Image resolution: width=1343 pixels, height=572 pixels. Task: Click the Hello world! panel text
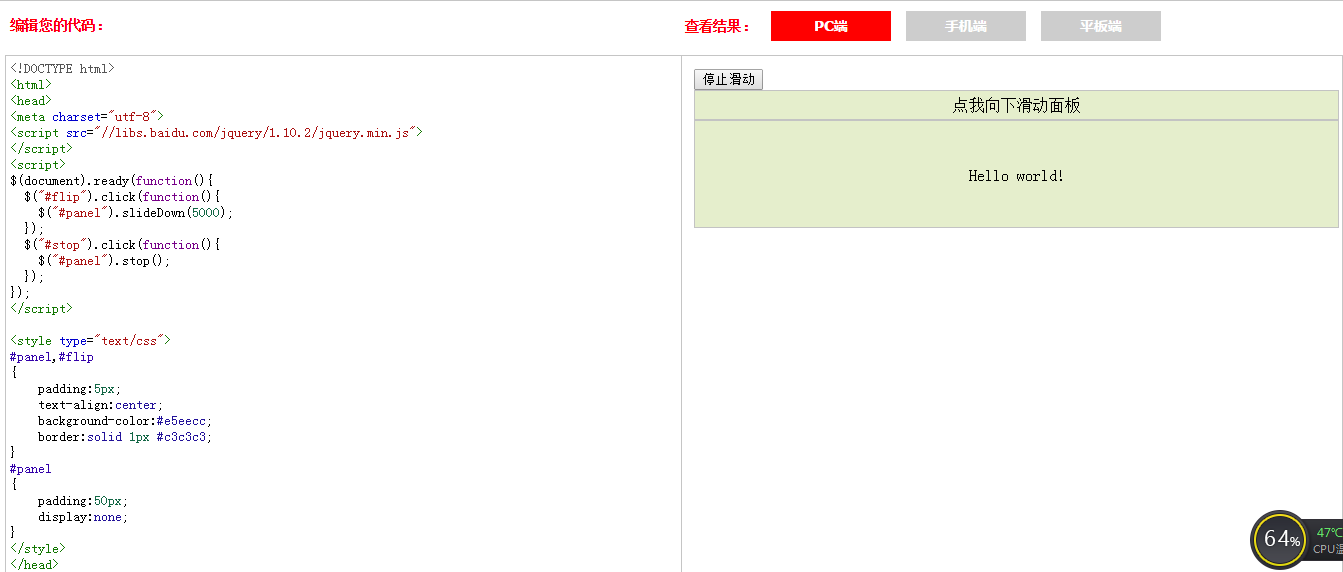1016,176
